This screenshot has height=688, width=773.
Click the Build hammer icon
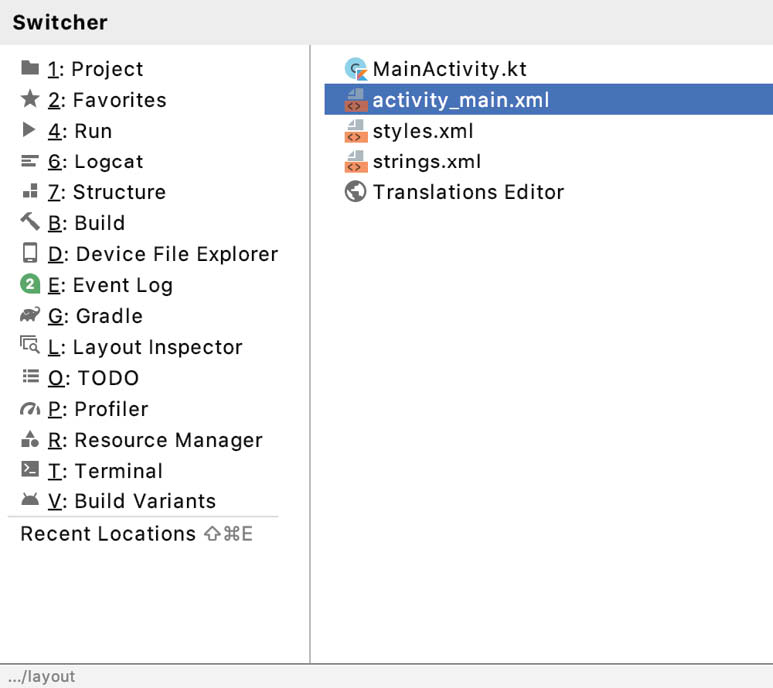pos(30,222)
